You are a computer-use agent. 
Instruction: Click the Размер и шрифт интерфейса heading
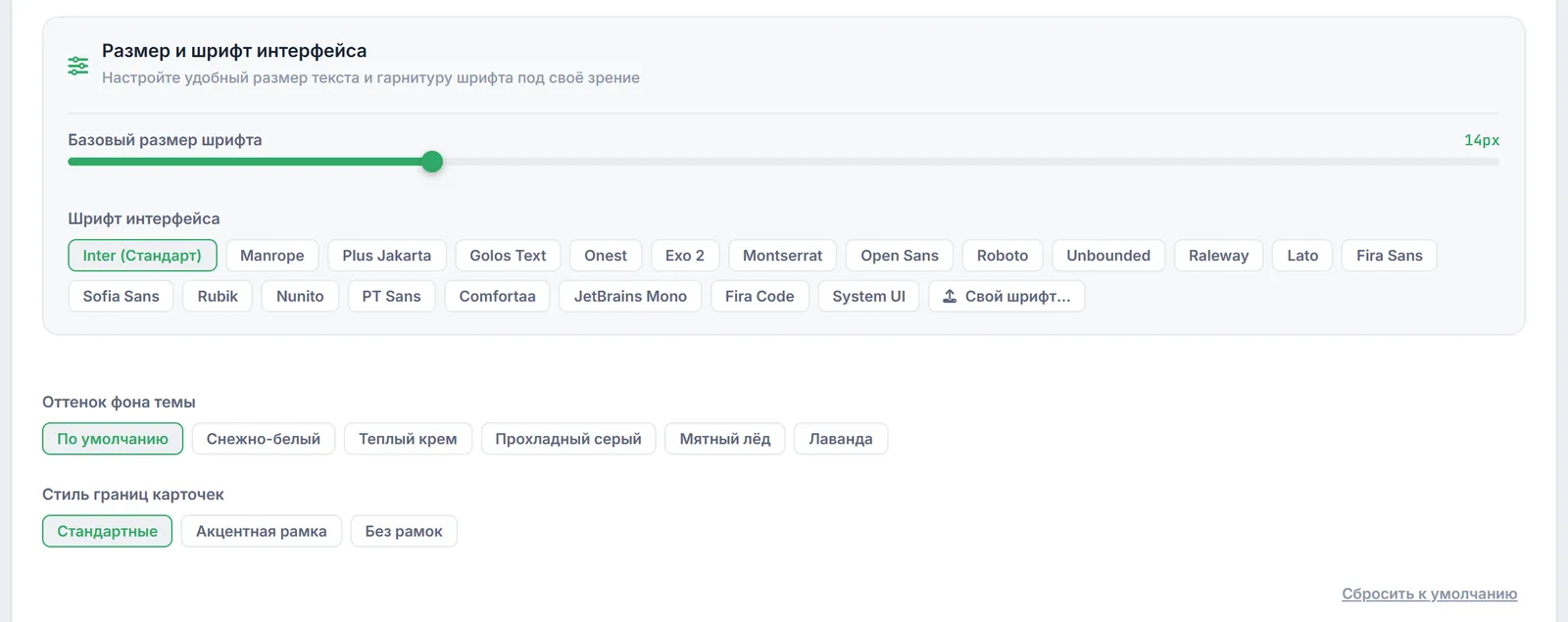click(234, 51)
